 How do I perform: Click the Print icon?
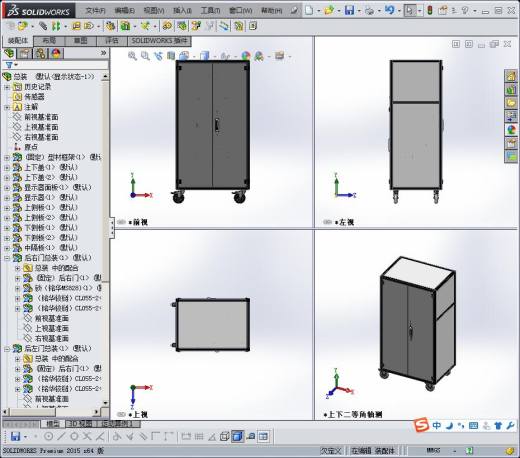coord(369,11)
